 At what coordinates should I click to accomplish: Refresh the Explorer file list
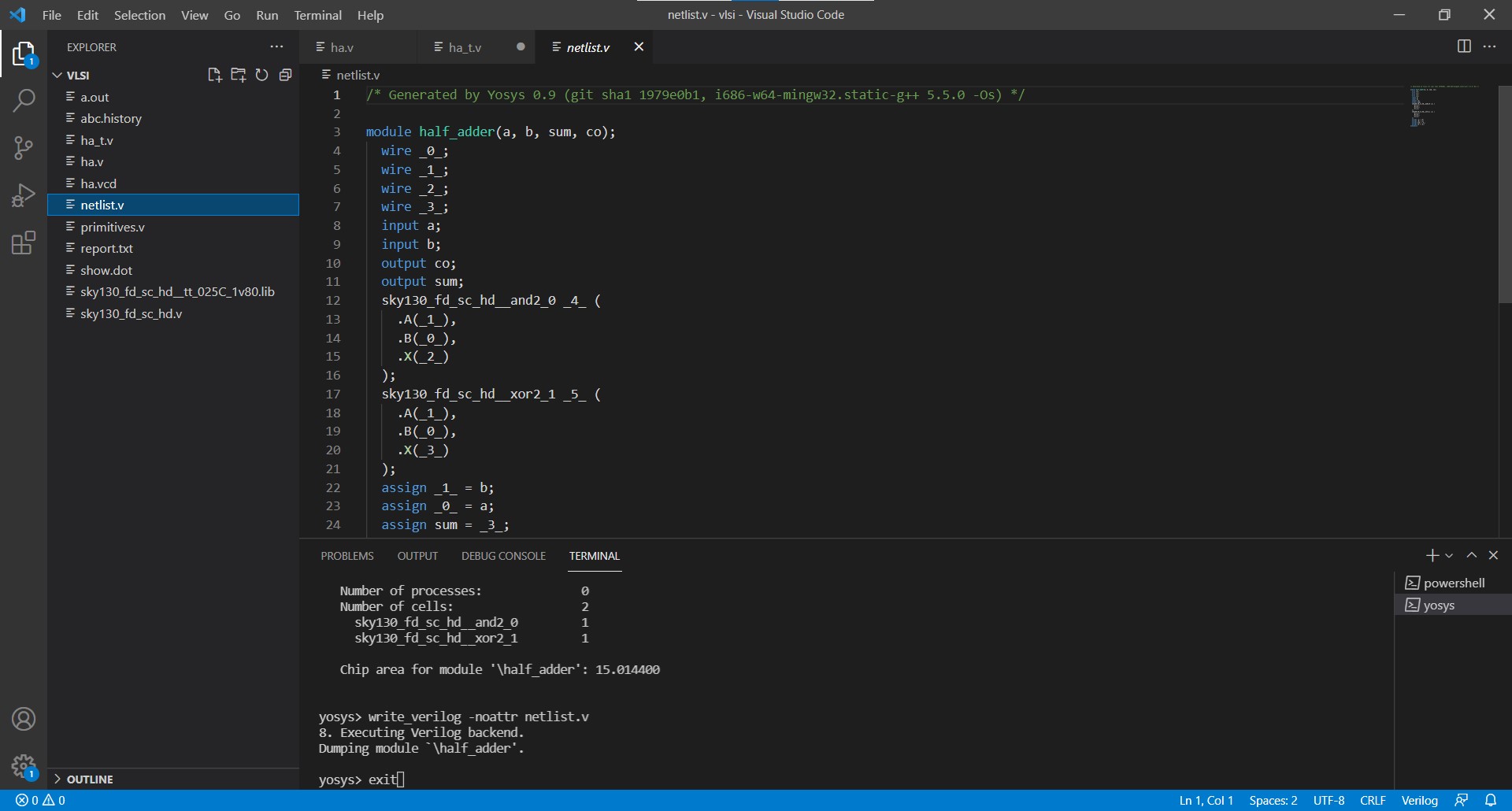(x=261, y=75)
